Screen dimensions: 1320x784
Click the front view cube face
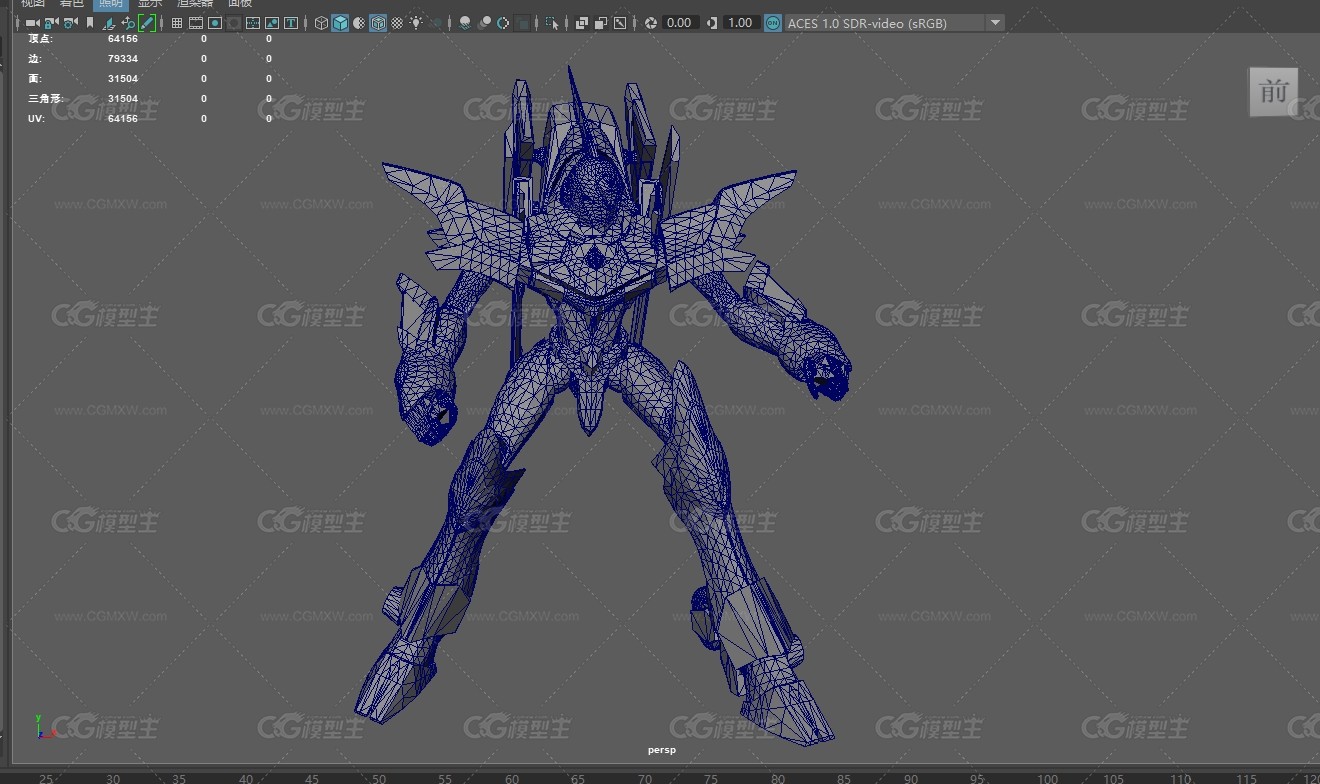pyautogui.click(x=1274, y=92)
